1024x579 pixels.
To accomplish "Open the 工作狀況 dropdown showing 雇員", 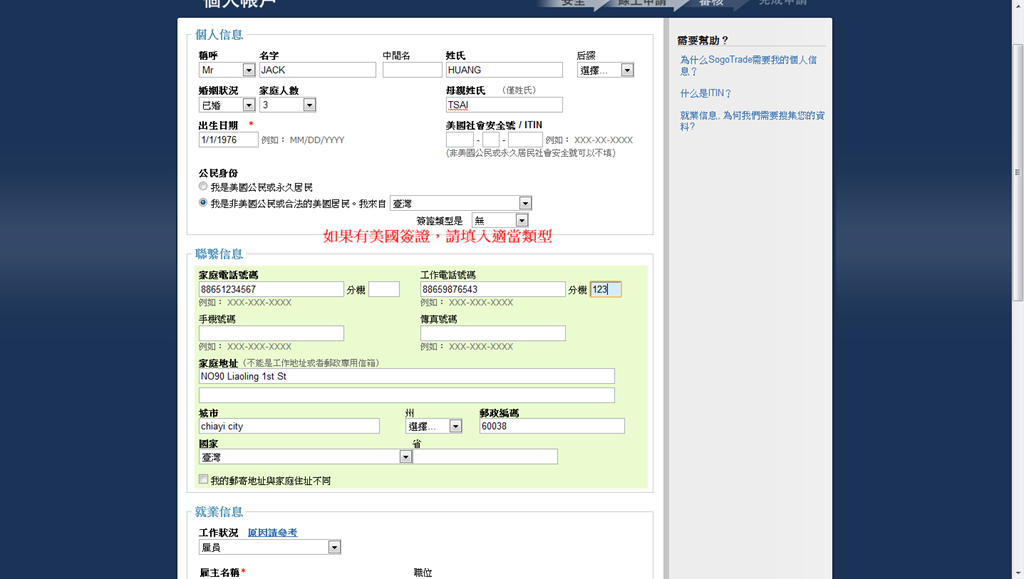I will point(270,547).
